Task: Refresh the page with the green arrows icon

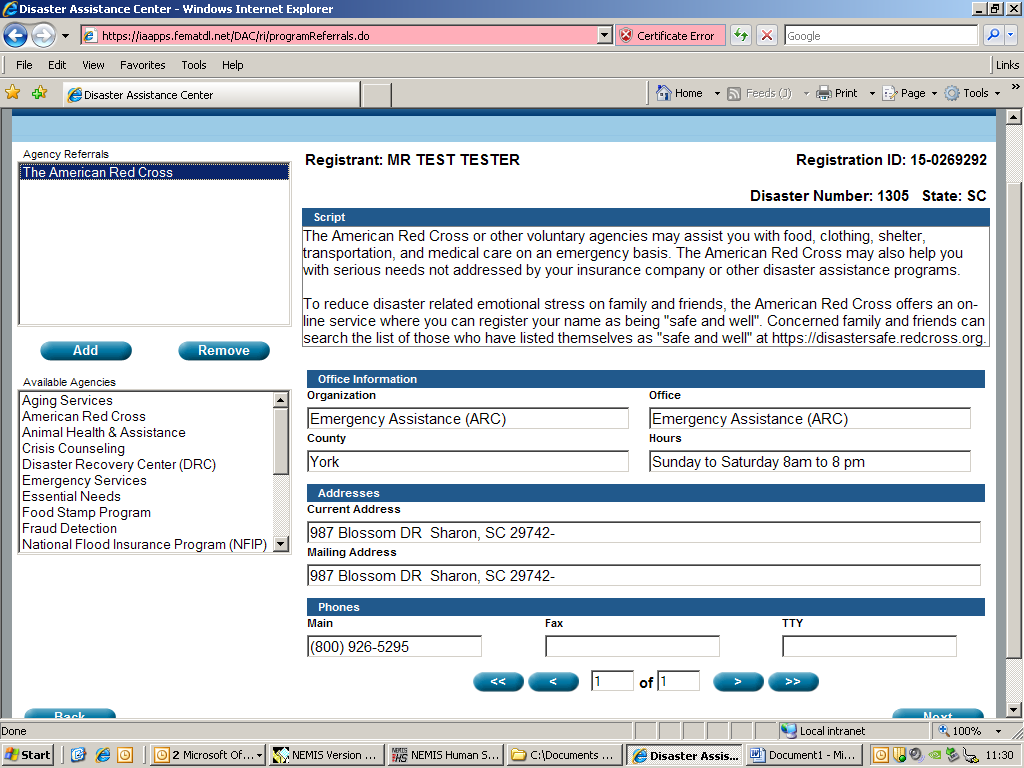Action: coord(741,35)
